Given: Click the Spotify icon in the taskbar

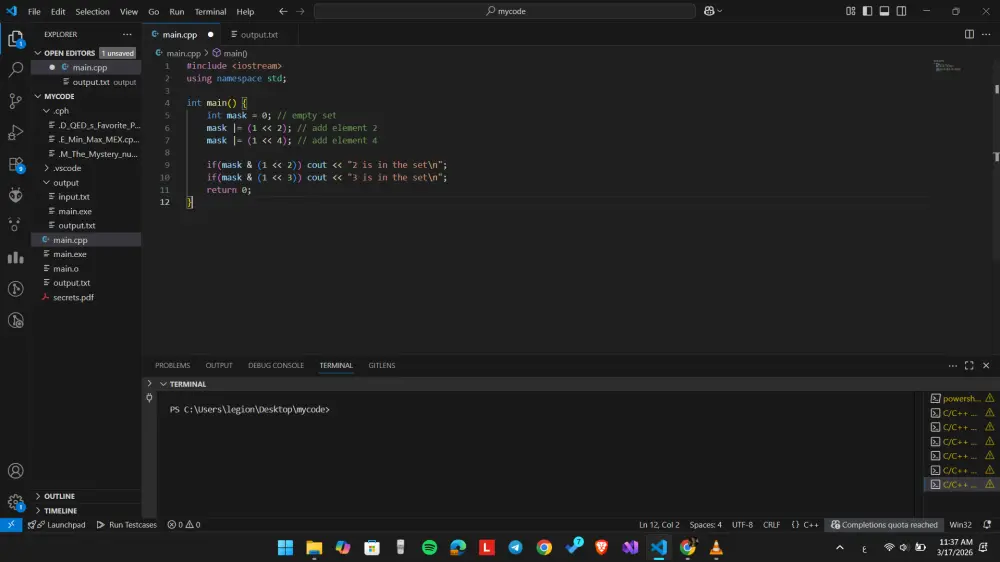Looking at the screenshot, I should (x=429, y=547).
